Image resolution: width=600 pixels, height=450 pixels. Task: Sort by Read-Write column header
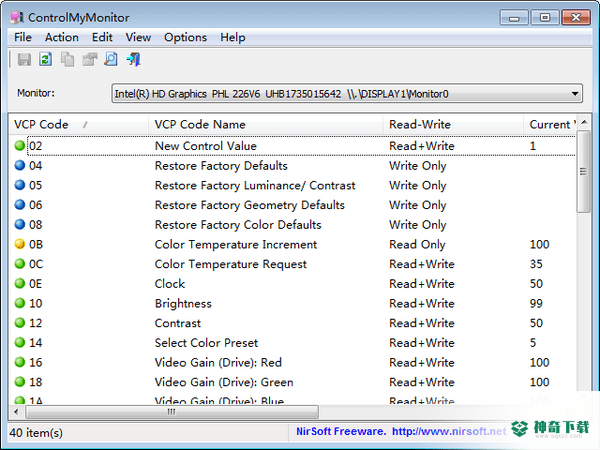(453, 125)
